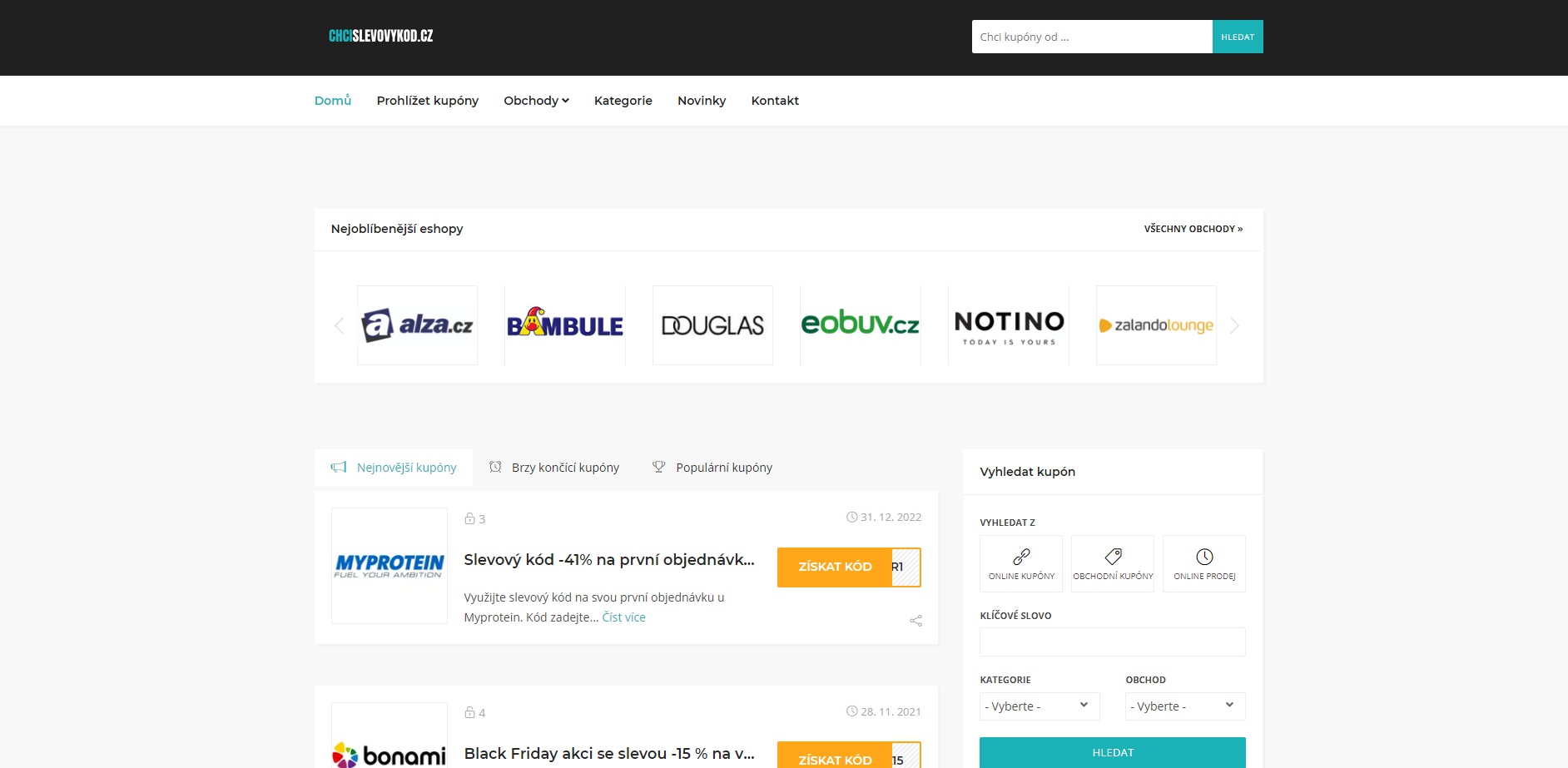Focus the header coupon search field

(x=1092, y=37)
